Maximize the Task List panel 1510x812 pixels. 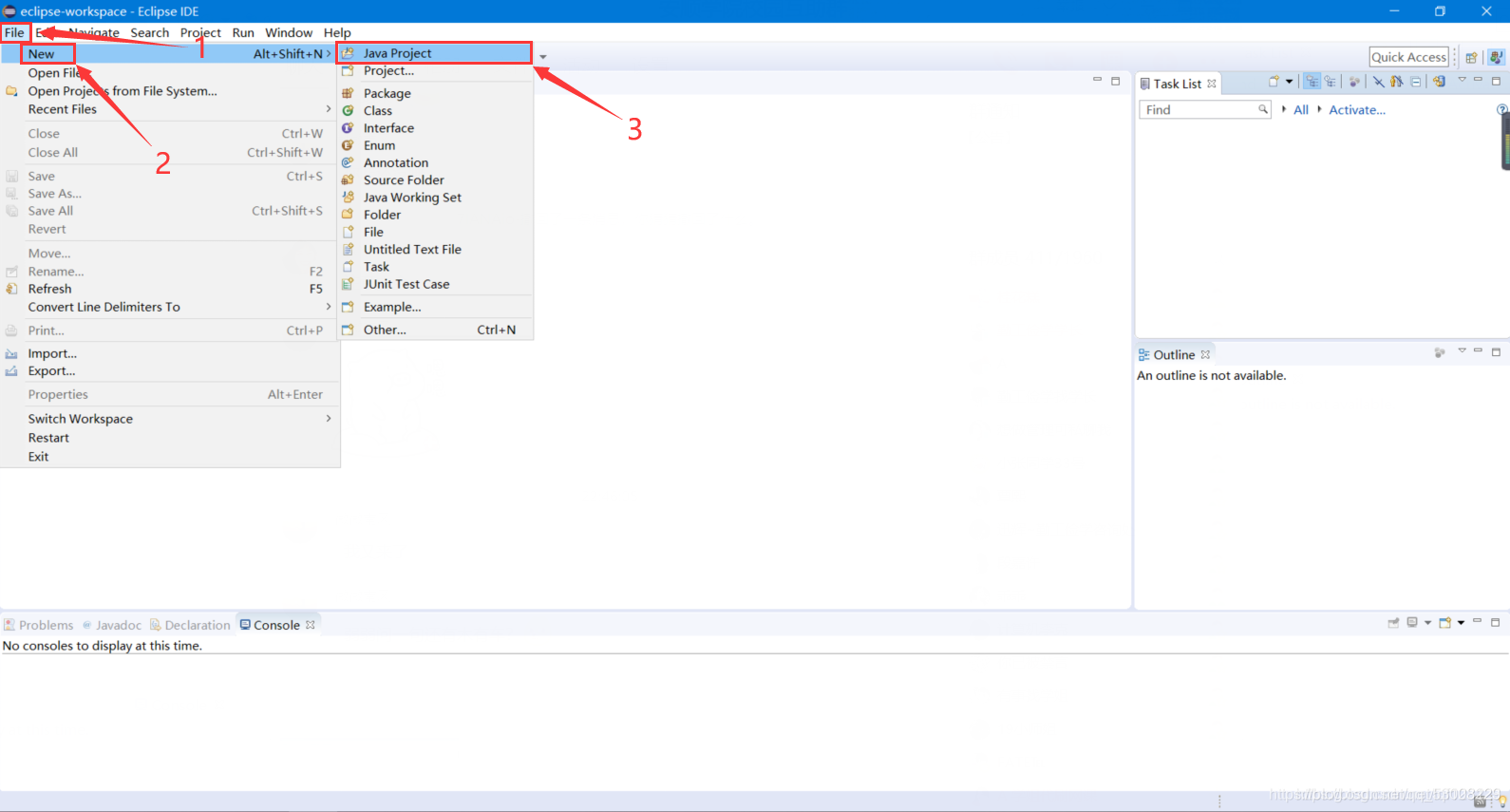click(1496, 81)
